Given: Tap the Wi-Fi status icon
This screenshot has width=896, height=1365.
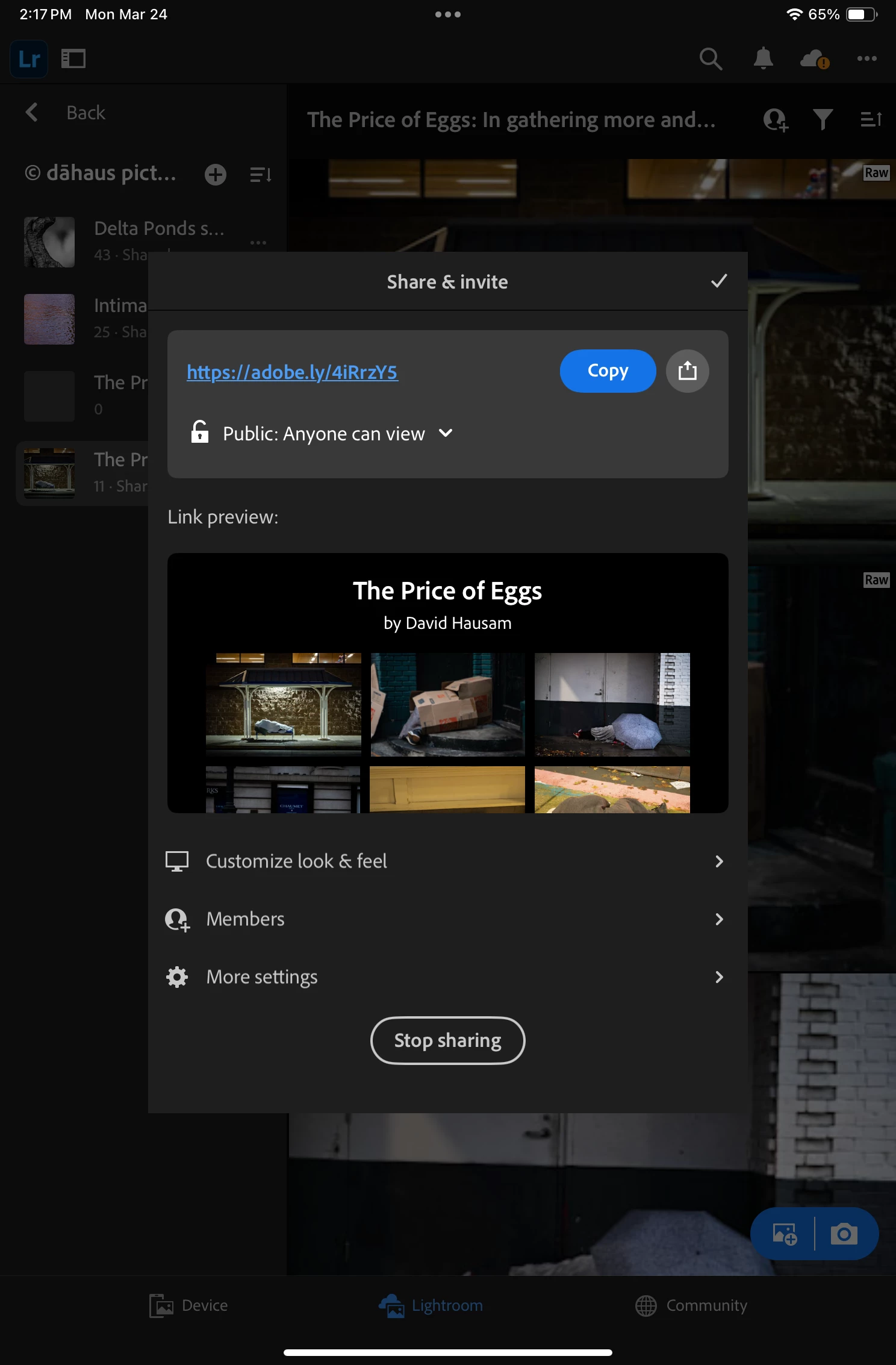Looking at the screenshot, I should coord(795,14).
